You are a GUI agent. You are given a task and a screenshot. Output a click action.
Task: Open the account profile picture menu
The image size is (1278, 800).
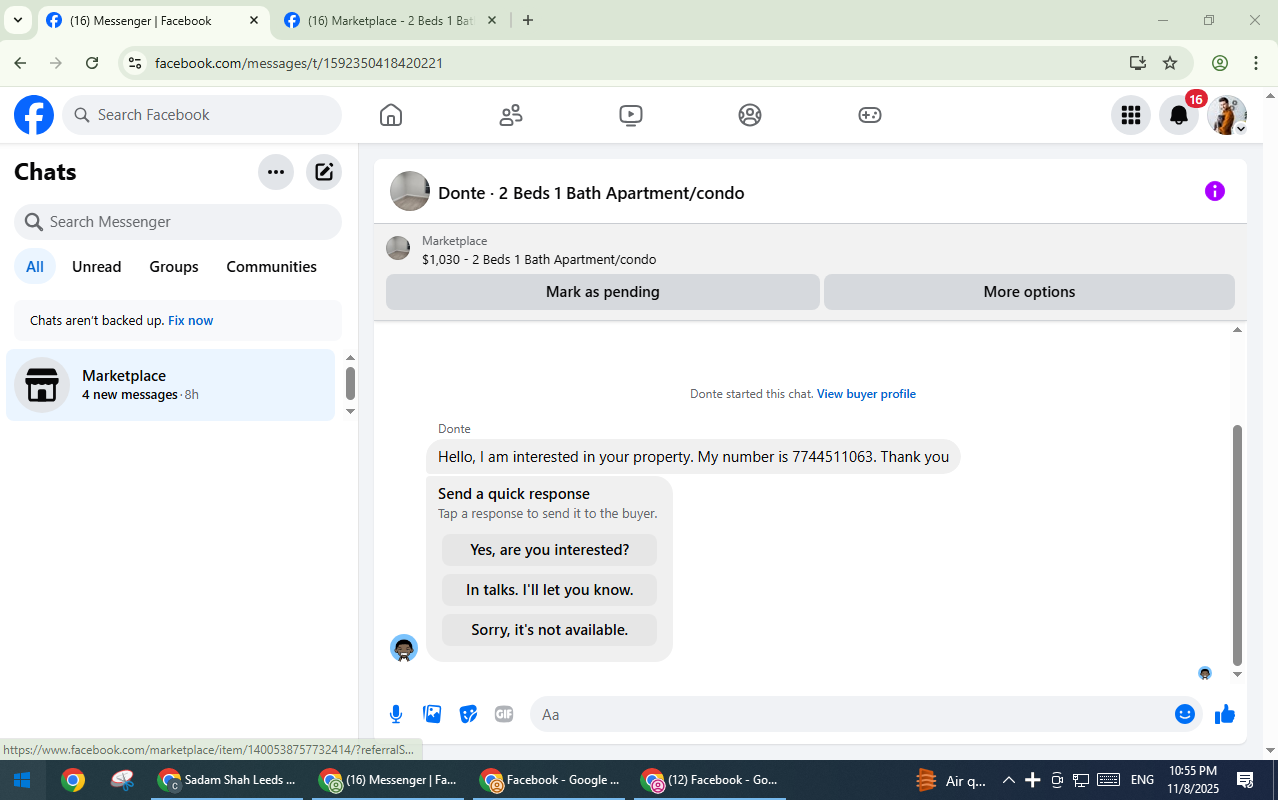click(1227, 115)
